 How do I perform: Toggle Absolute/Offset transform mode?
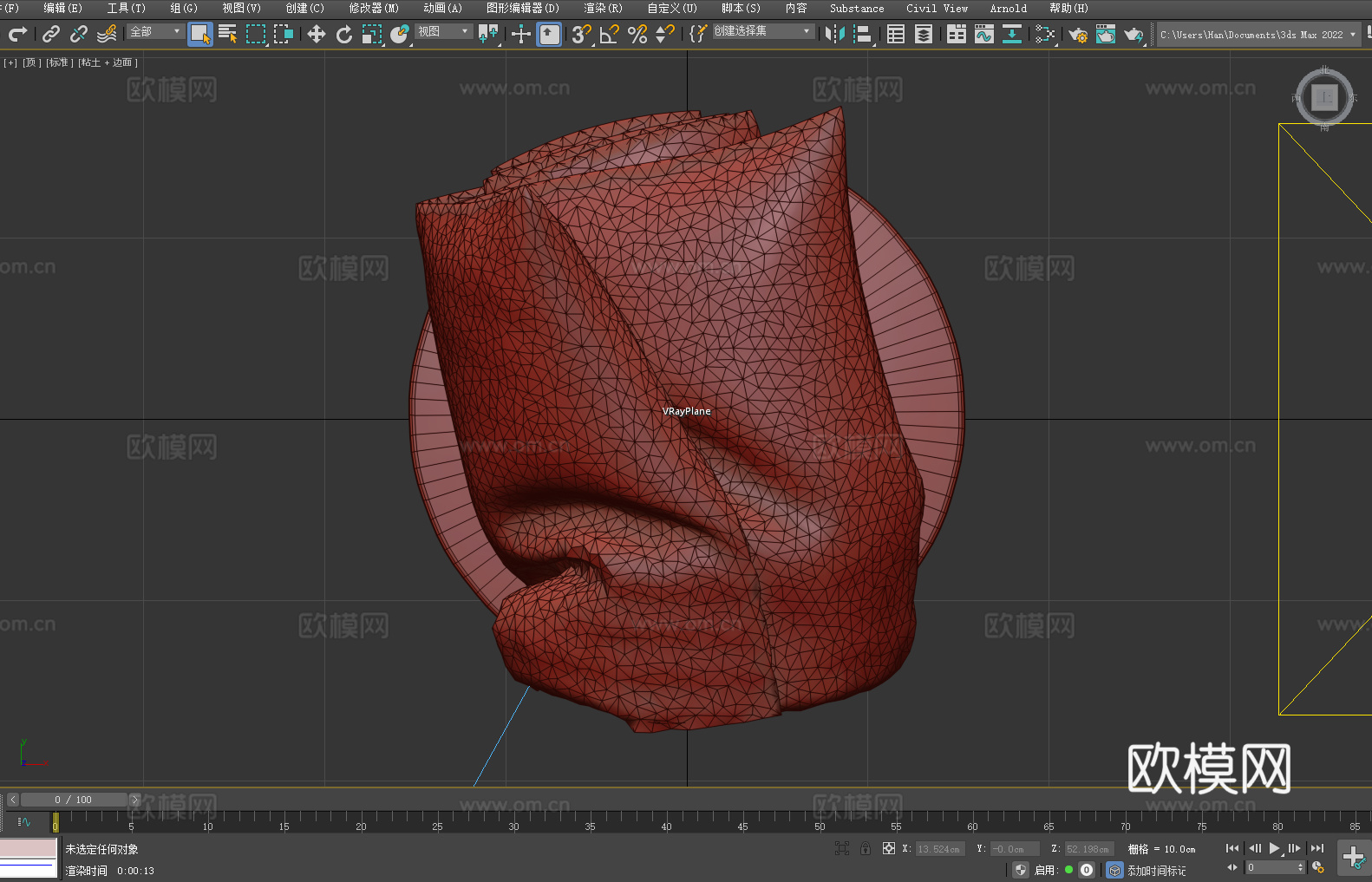(x=888, y=849)
